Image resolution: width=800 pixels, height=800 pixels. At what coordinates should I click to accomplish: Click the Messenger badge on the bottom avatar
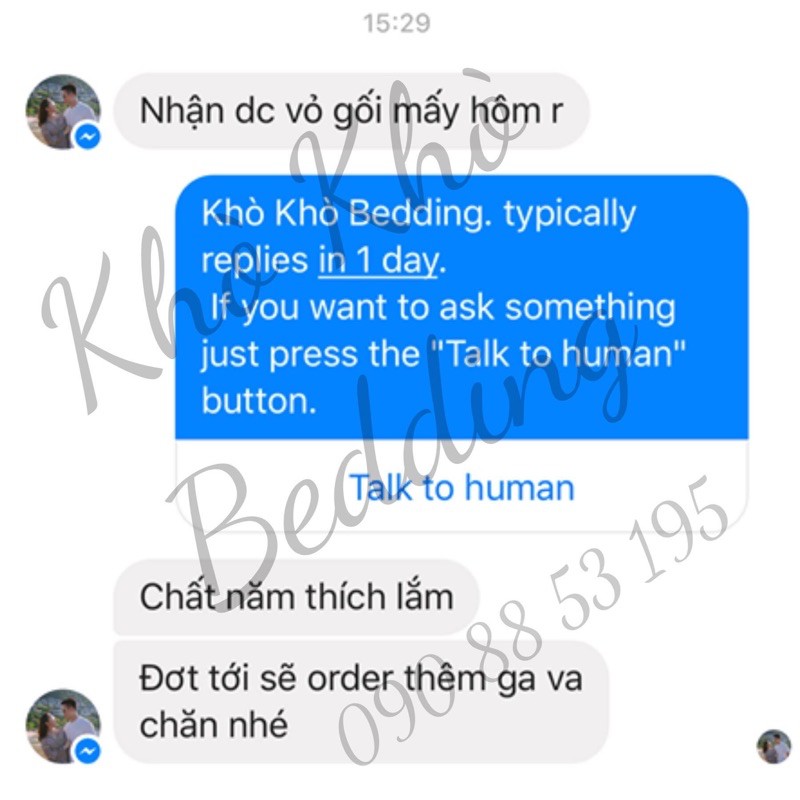click(88, 751)
